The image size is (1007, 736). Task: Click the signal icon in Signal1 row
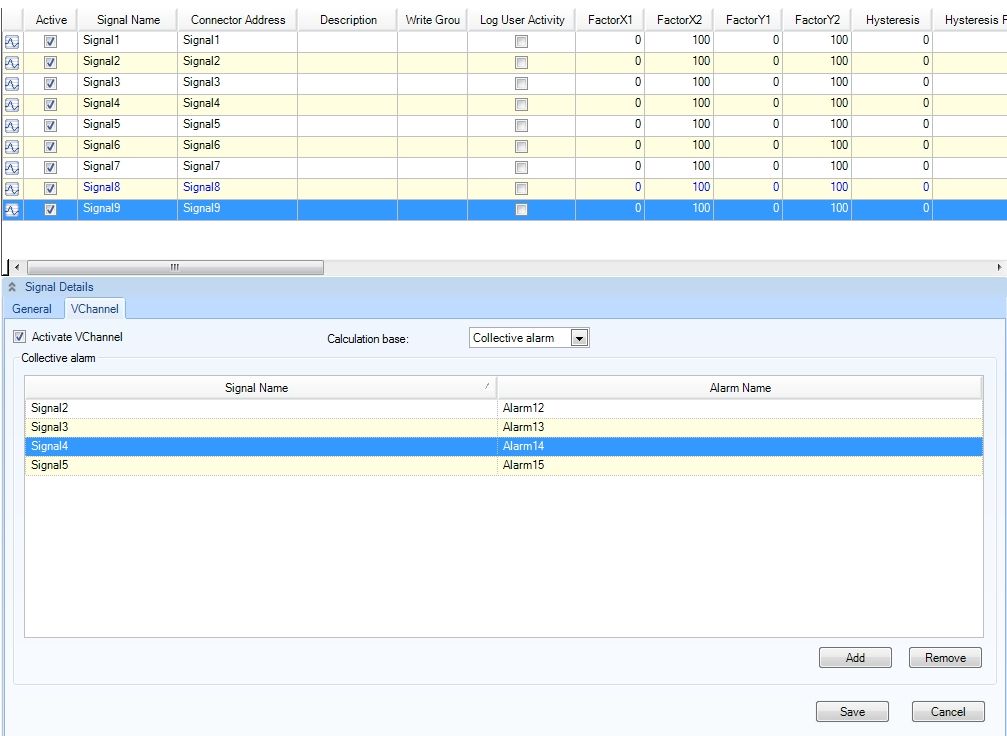tap(12, 41)
